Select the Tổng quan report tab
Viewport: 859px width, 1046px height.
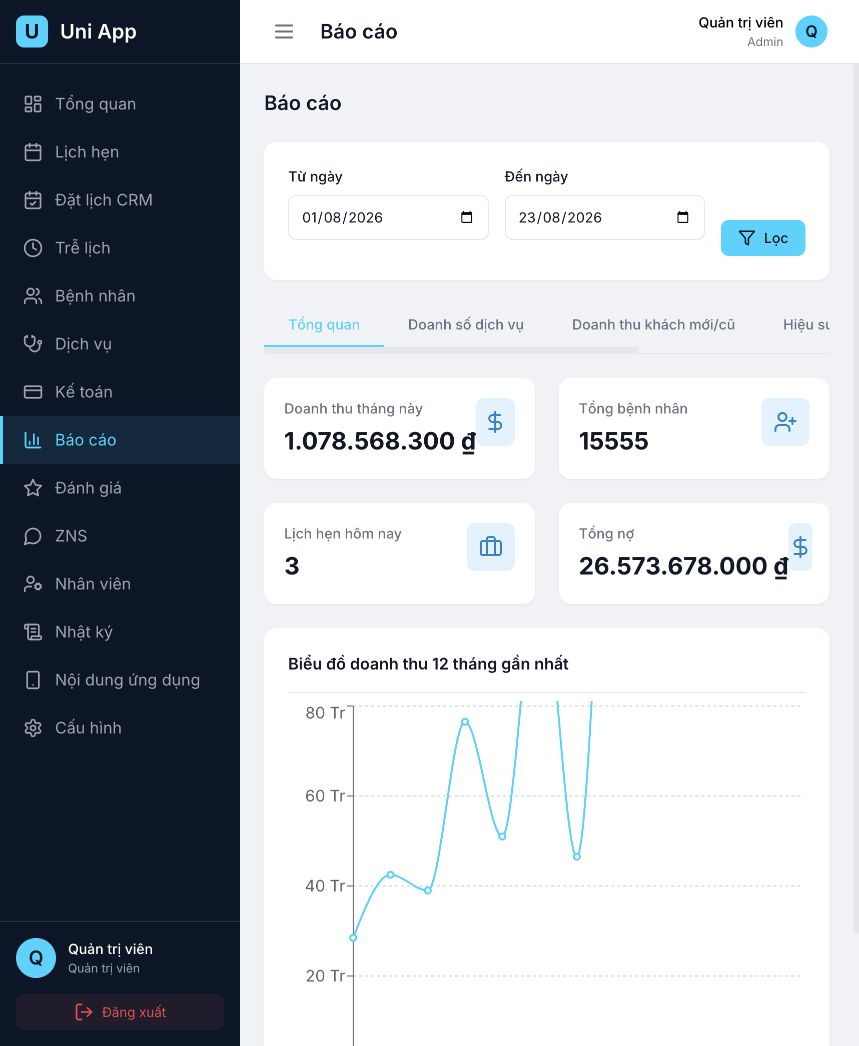(x=324, y=325)
